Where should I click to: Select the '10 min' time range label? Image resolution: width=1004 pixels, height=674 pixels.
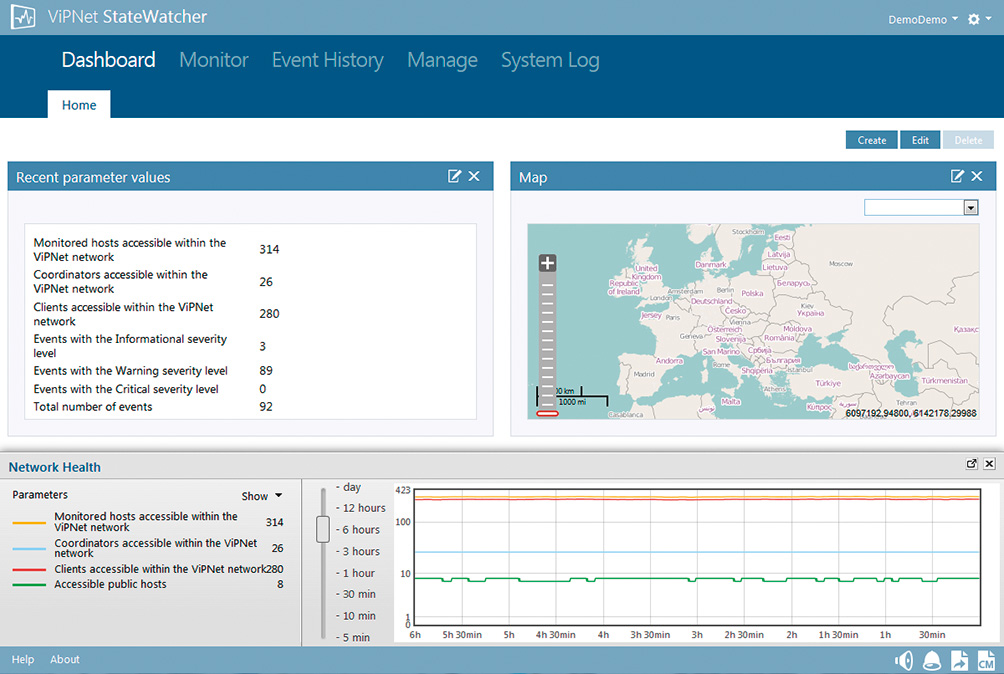[x=359, y=616]
